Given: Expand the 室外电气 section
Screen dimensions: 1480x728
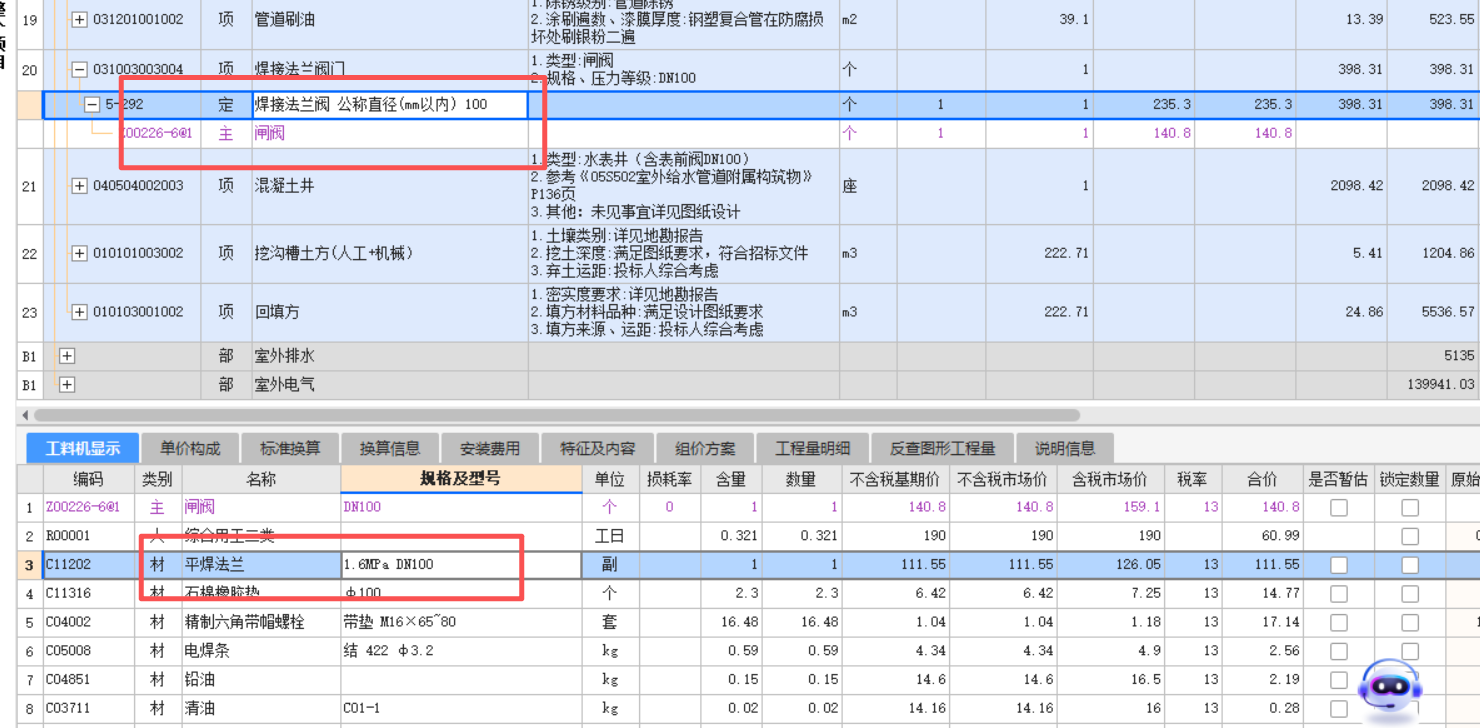Looking at the screenshot, I should coord(67,385).
